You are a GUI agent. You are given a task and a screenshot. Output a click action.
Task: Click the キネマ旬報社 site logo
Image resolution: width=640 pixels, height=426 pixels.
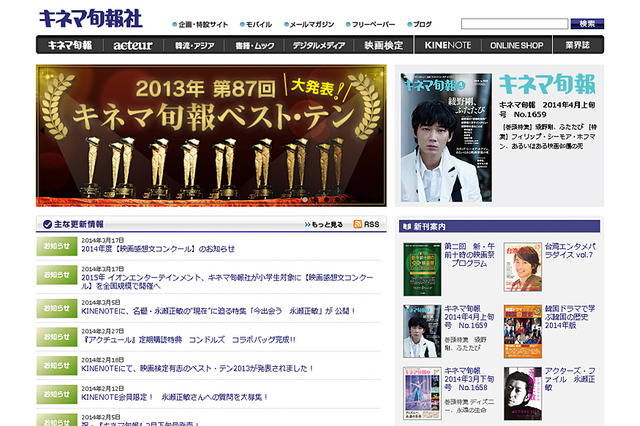(x=91, y=18)
